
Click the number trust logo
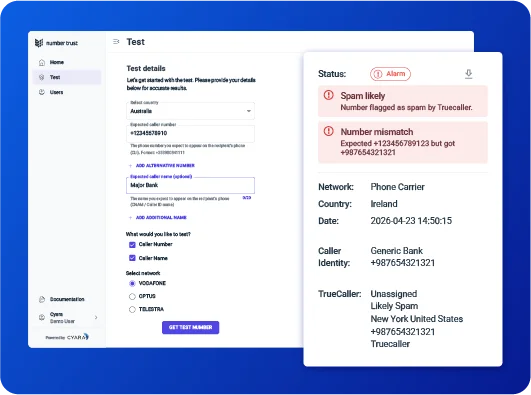(56, 43)
